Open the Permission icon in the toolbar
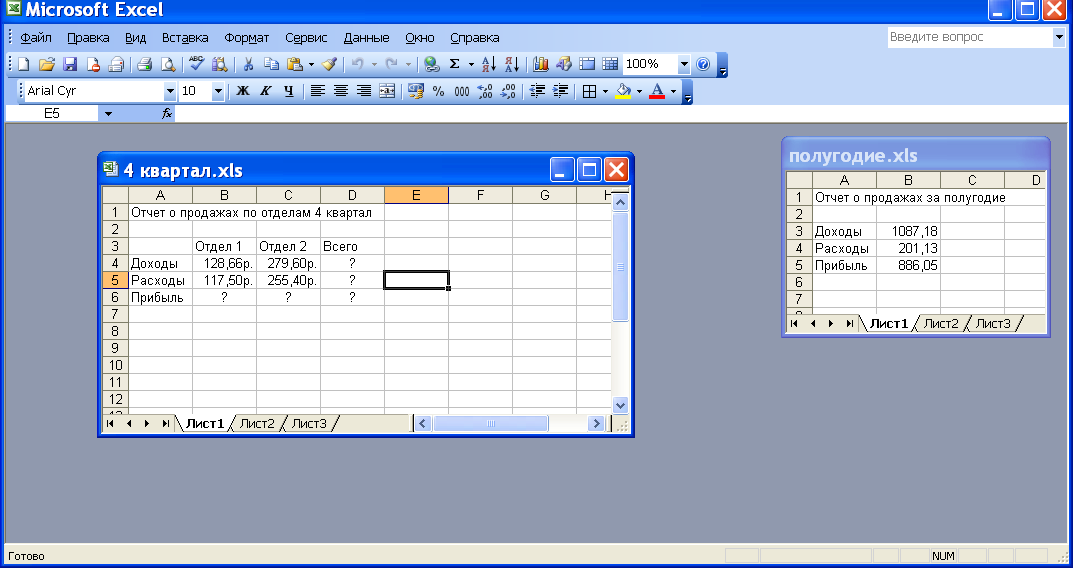The image size is (1073, 568). point(93,64)
